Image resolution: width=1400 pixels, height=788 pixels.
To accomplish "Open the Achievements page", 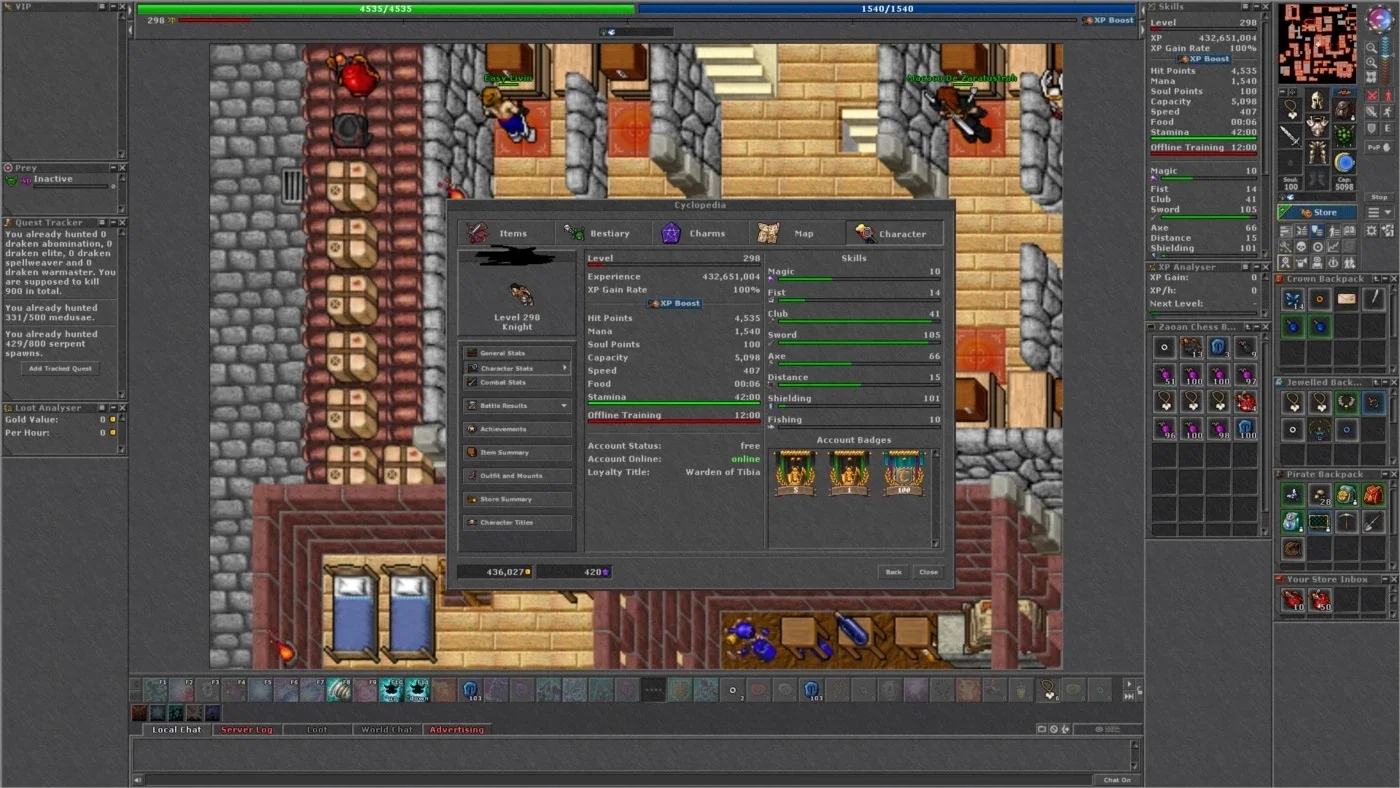I will point(517,429).
